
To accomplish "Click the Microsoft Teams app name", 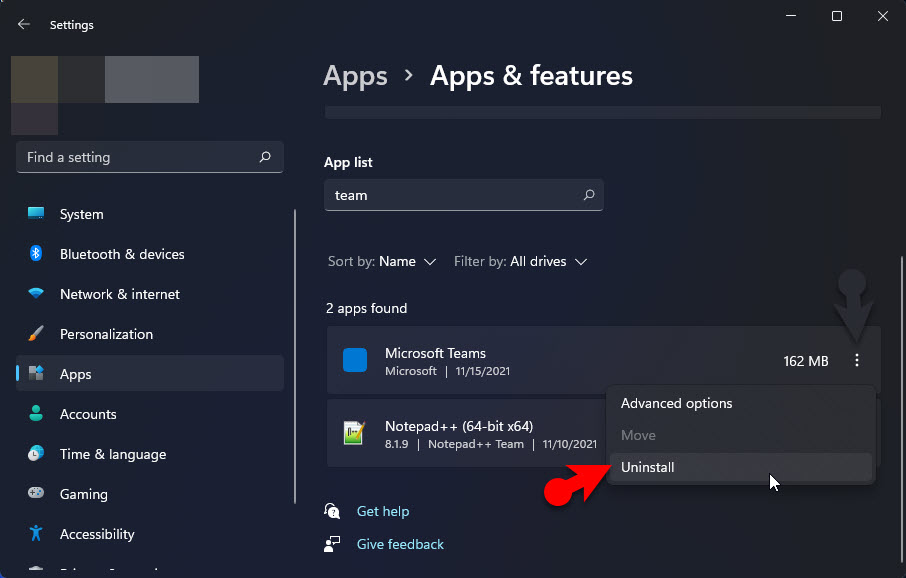I will (x=435, y=353).
